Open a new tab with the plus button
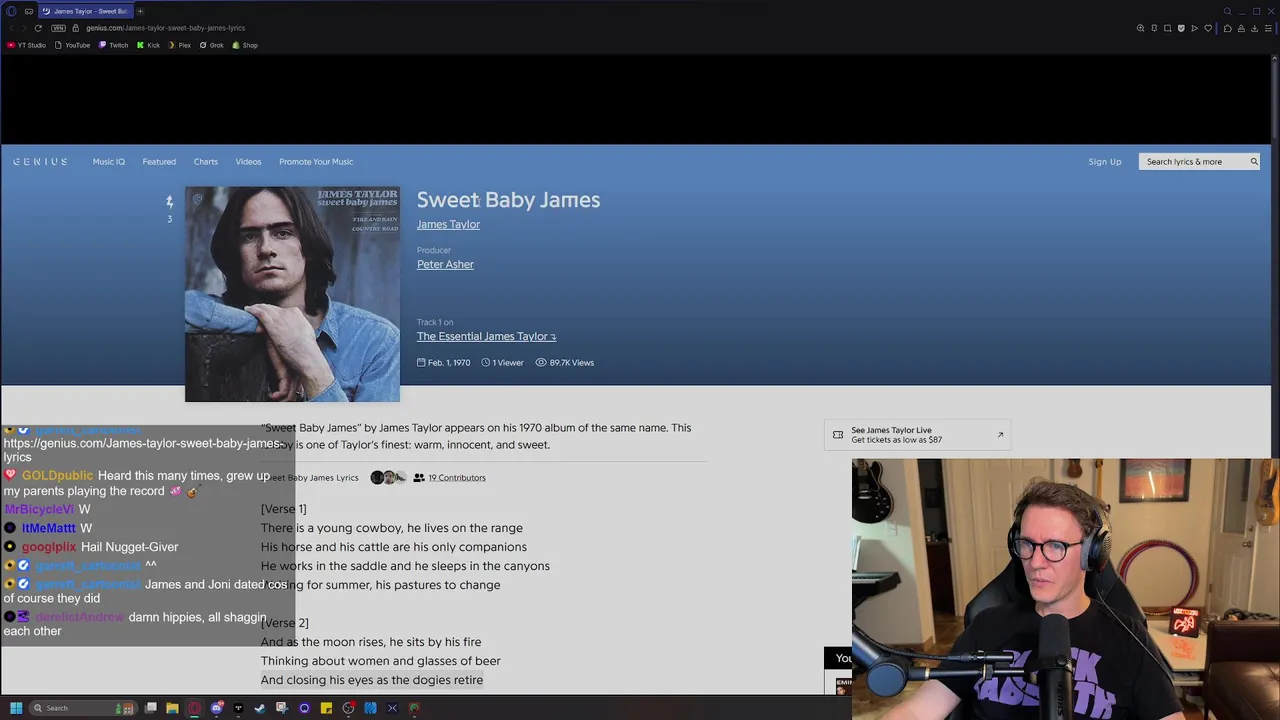Viewport: 1280px width, 720px height. pyautogui.click(x=140, y=11)
